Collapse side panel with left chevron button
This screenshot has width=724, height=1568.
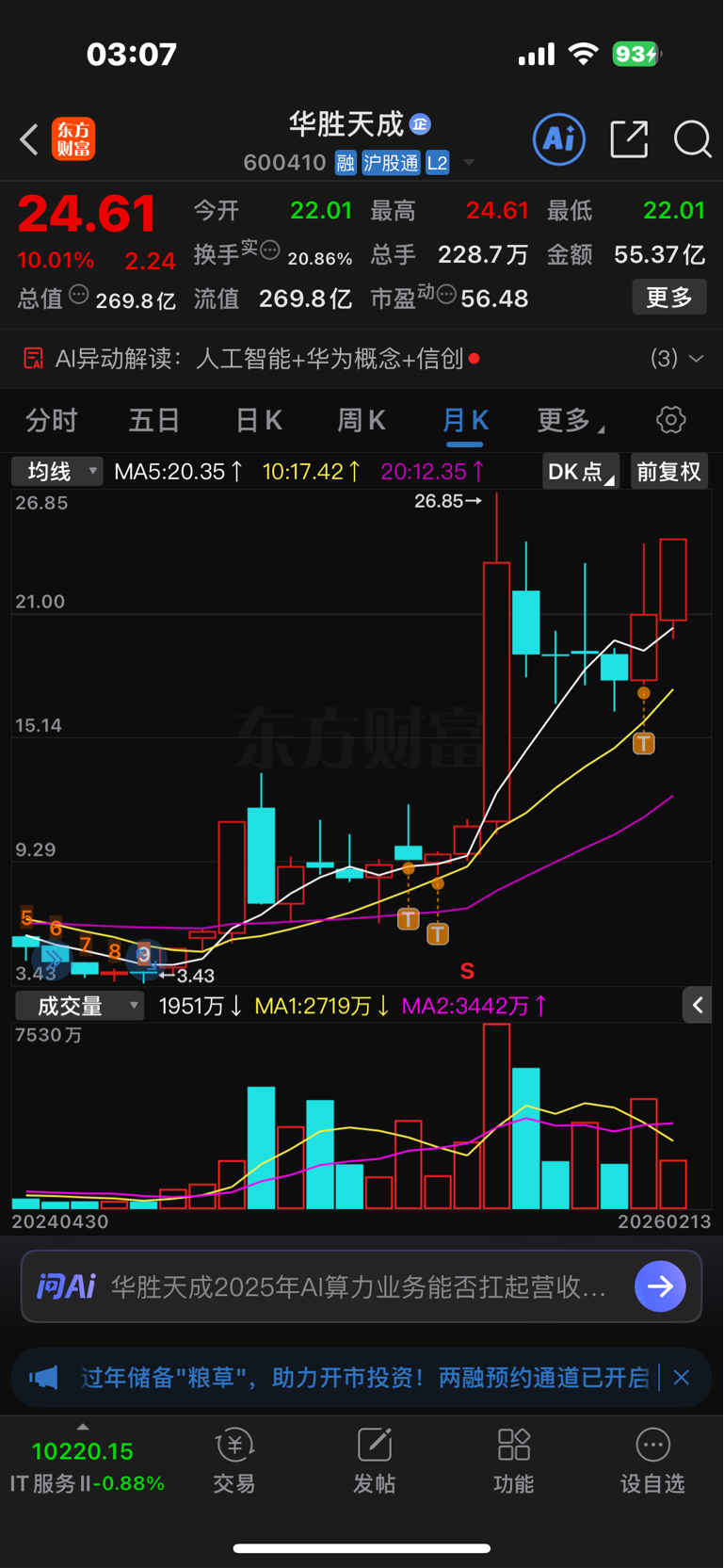698,1006
